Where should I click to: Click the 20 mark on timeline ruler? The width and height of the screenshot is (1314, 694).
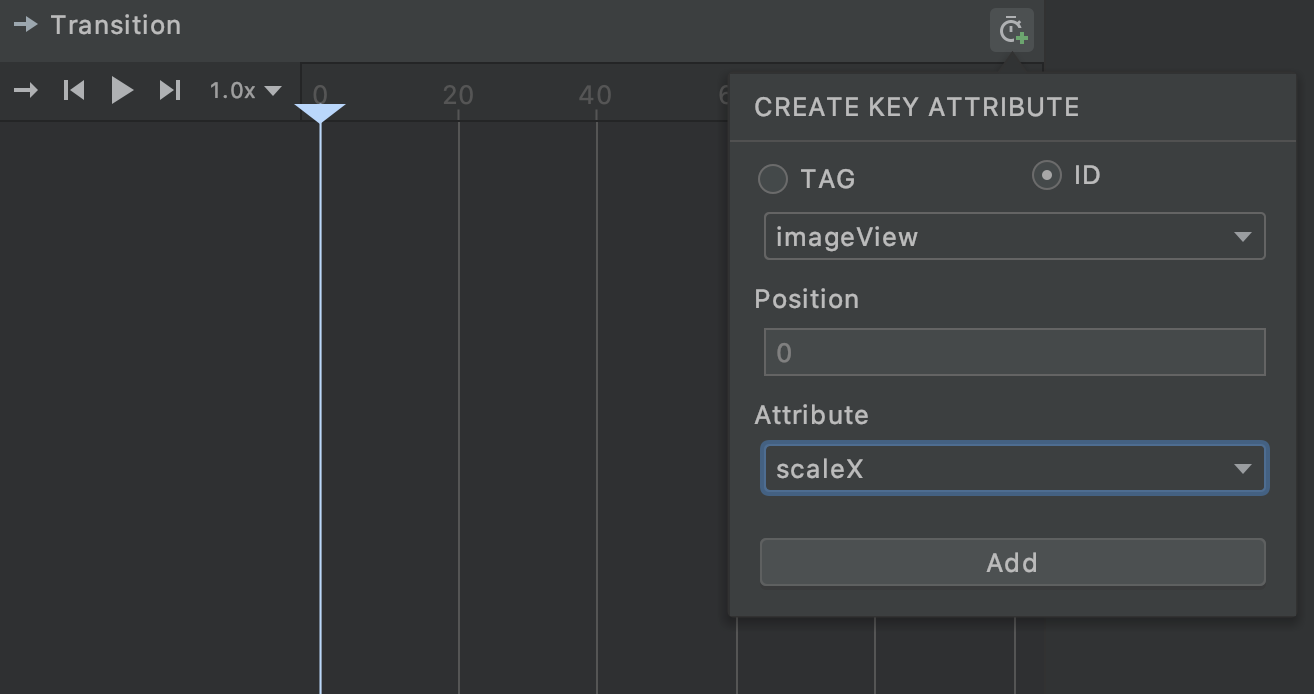[458, 95]
